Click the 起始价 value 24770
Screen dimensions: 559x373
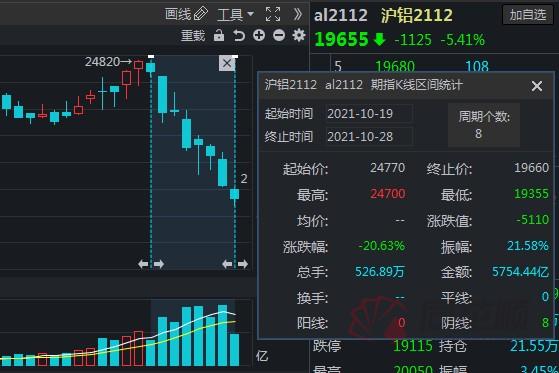(388, 168)
